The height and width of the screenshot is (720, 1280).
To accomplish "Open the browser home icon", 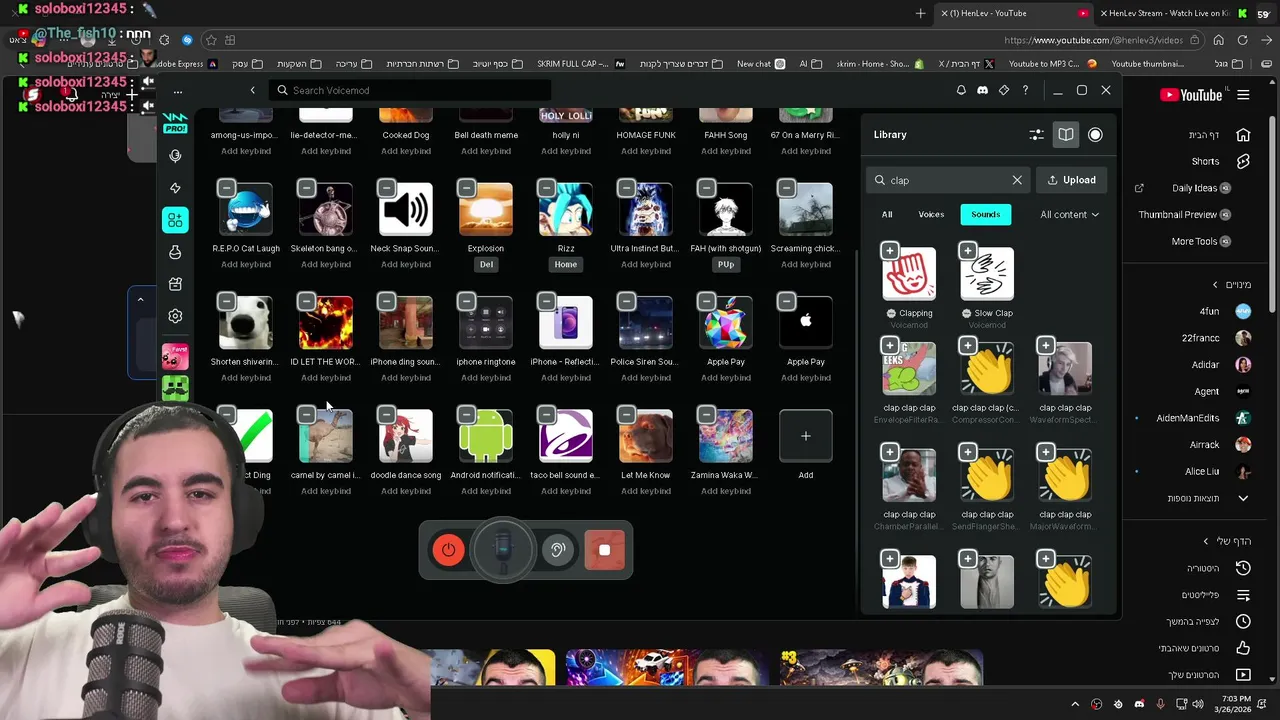I will click(x=1218, y=40).
